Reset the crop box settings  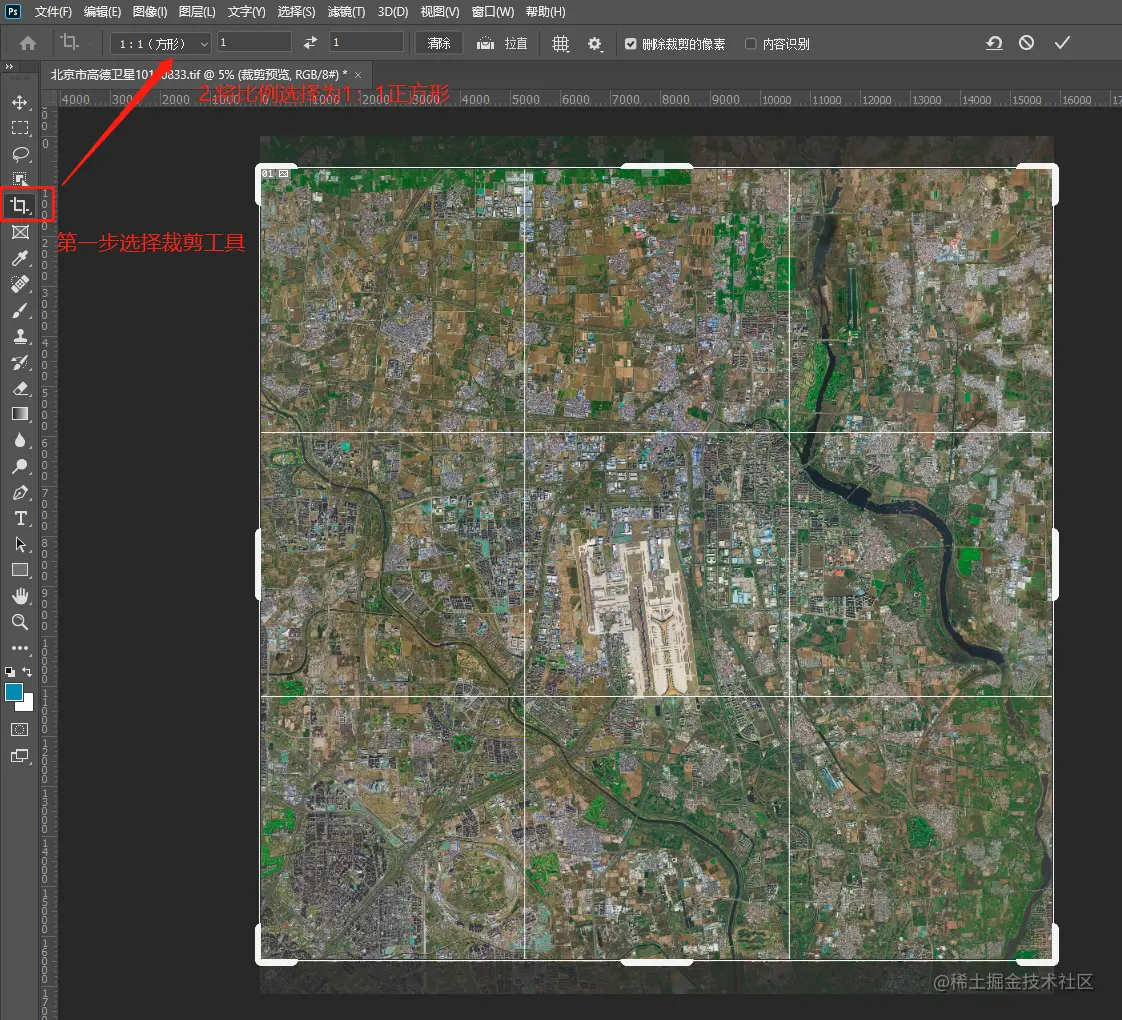tap(994, 43)
